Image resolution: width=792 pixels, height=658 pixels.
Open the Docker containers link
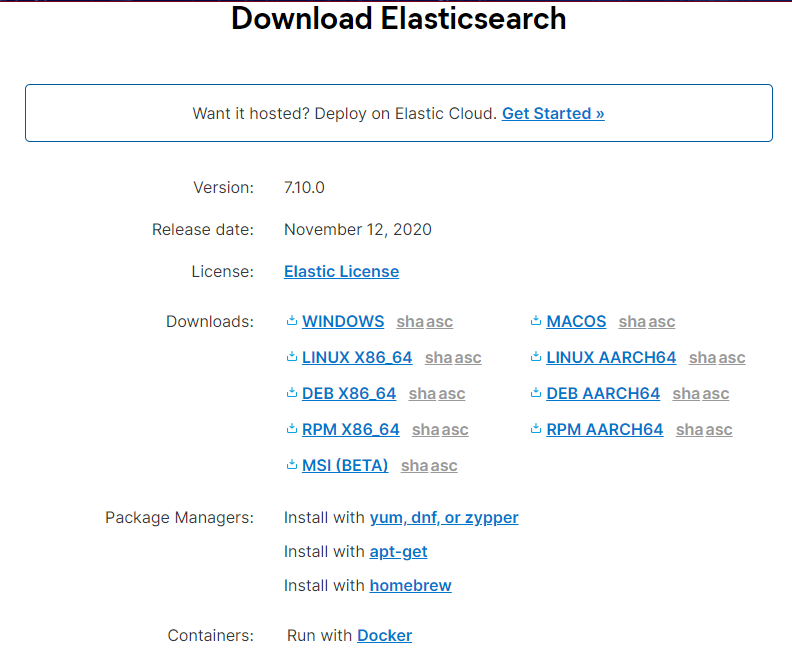pyautogui.click(x=384, y=635)
